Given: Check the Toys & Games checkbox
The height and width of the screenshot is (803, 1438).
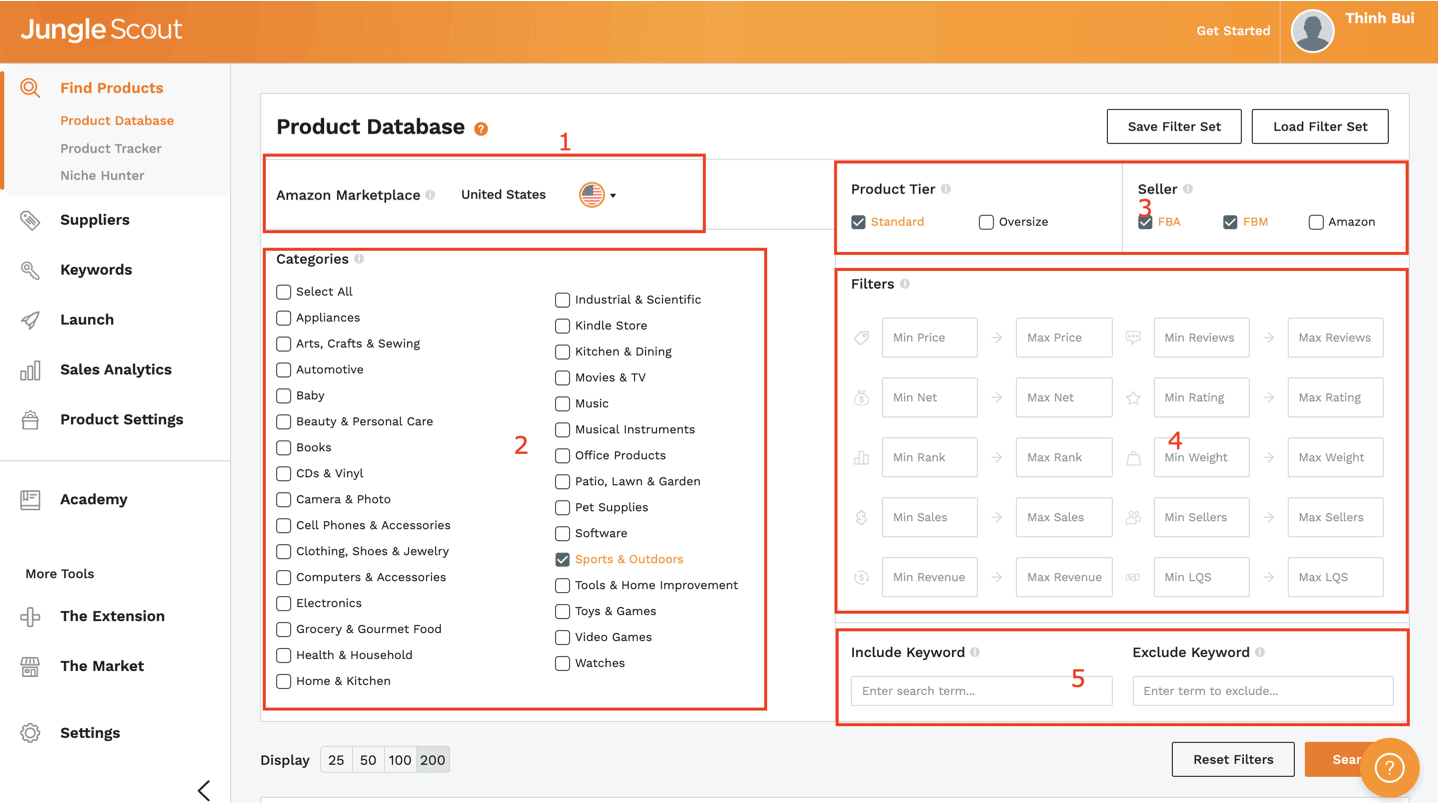Looking at the screenshot, I should (563, 612).
